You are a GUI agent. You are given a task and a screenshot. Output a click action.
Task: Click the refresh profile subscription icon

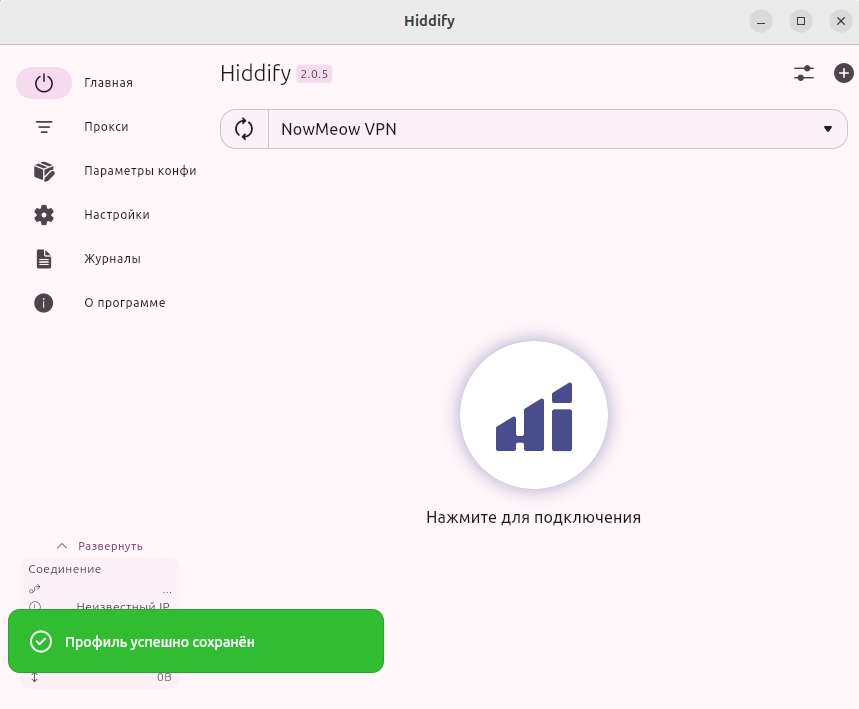[x=244, y=129]
